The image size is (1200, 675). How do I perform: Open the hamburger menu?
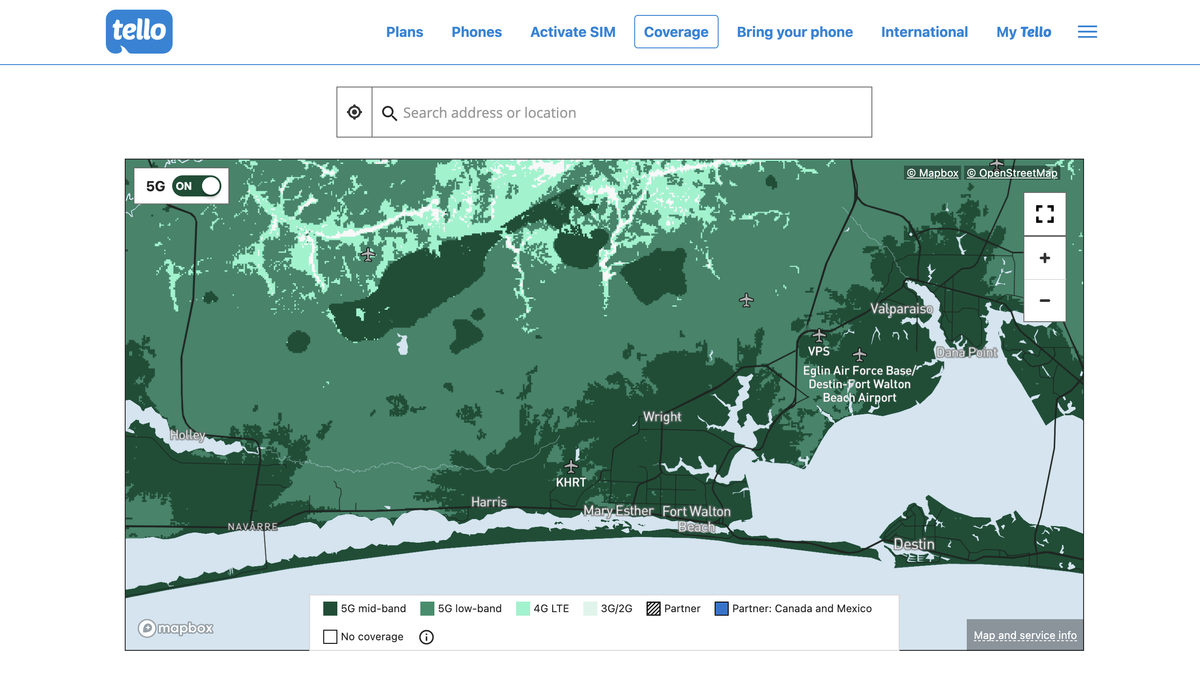1087,32
